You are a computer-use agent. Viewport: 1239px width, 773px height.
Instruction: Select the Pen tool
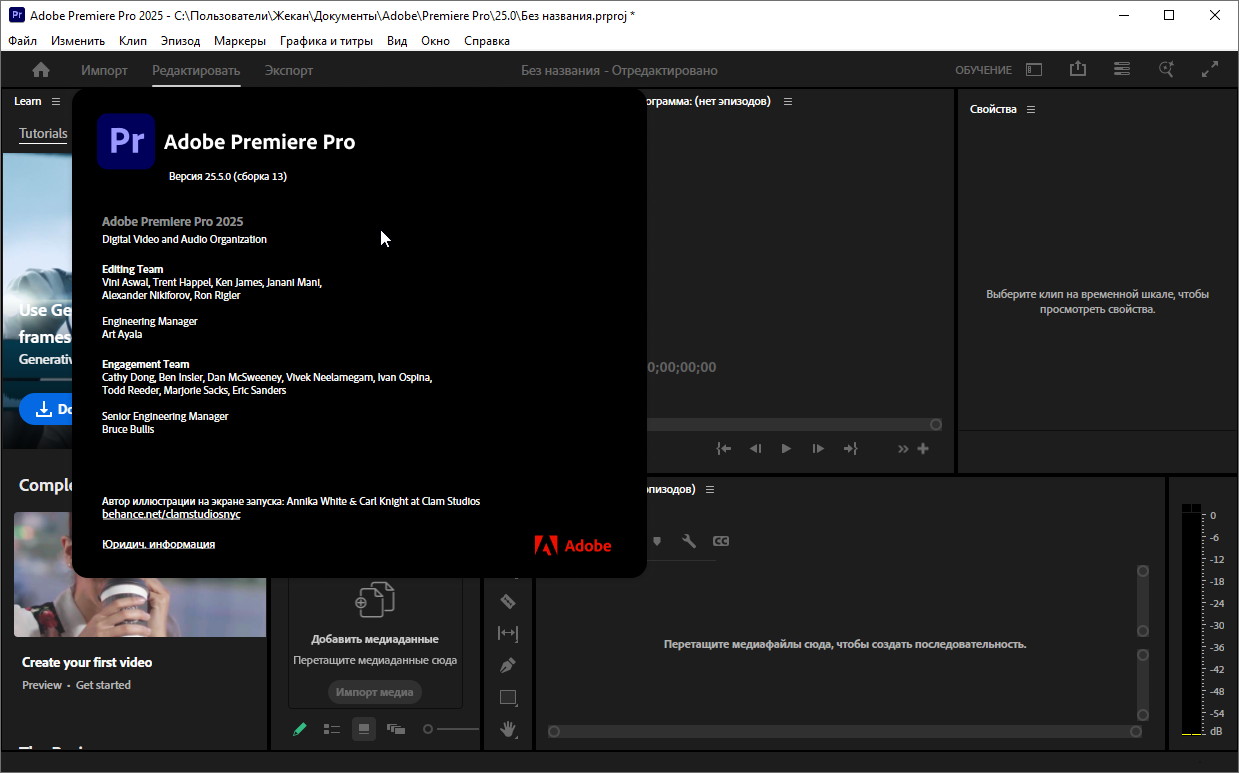pyautogui.click(x=508, y=665)
